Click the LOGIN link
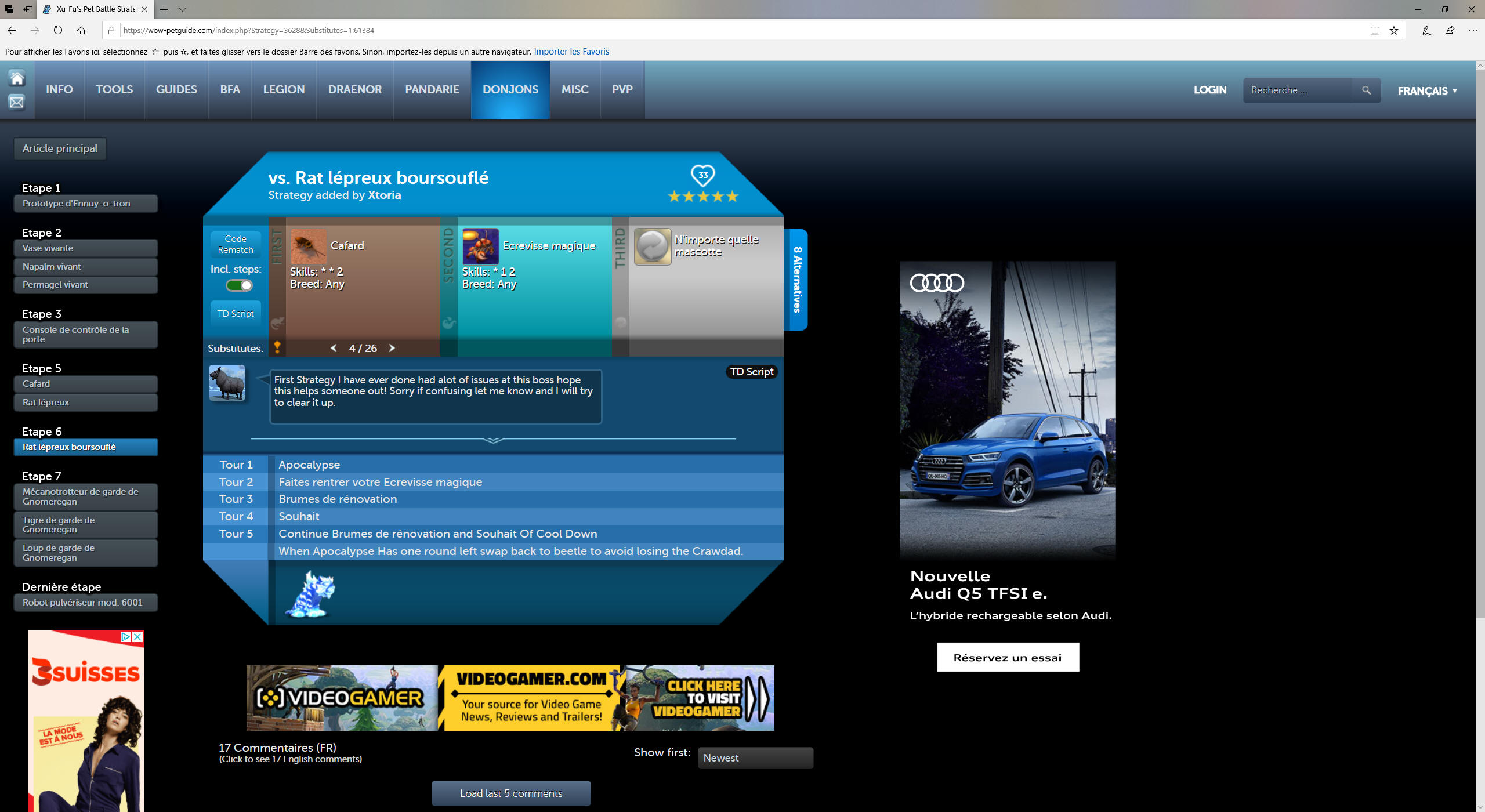 pos(1210,90)
